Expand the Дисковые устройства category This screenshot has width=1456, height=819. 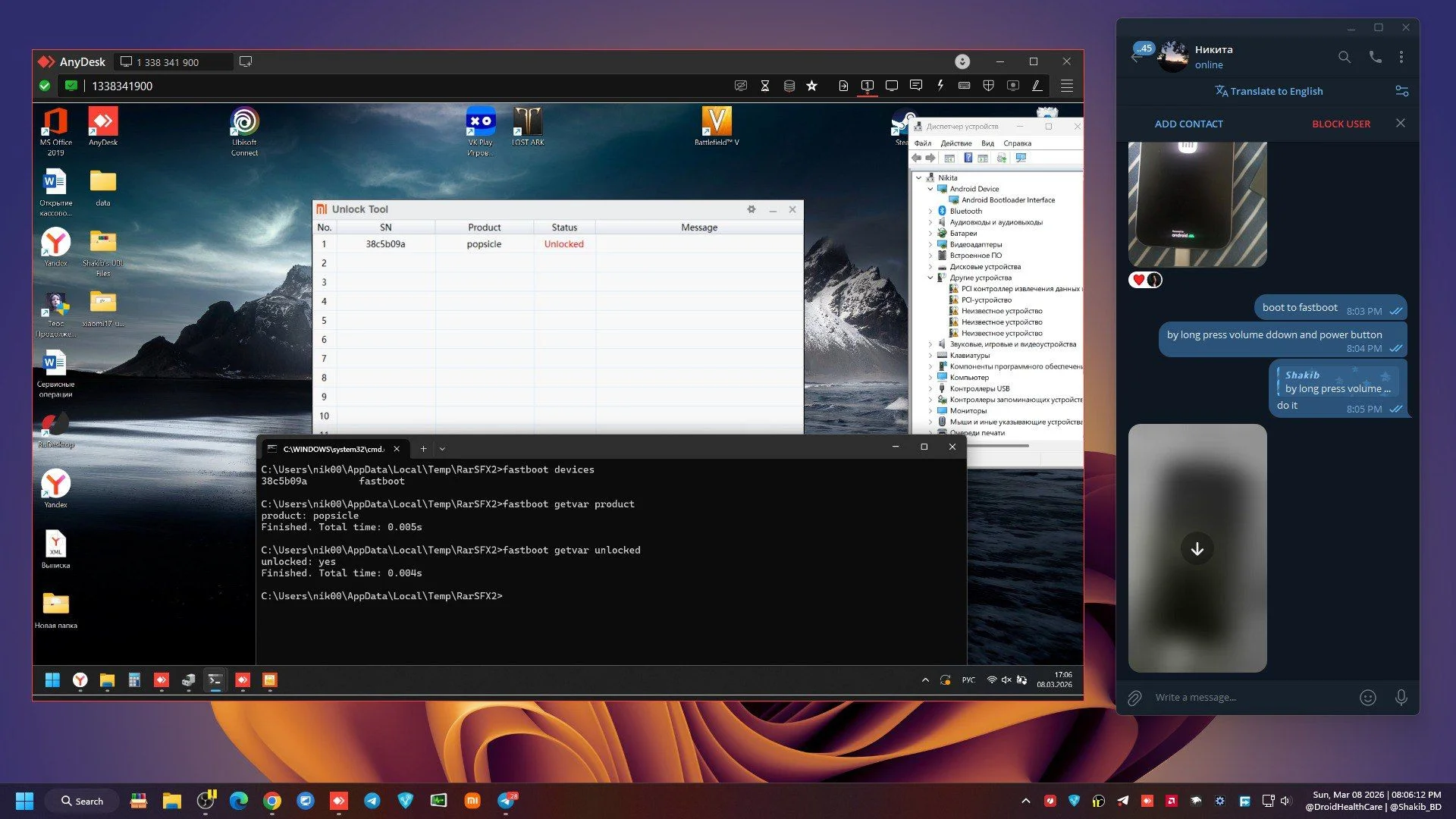(x=930, y=267)
